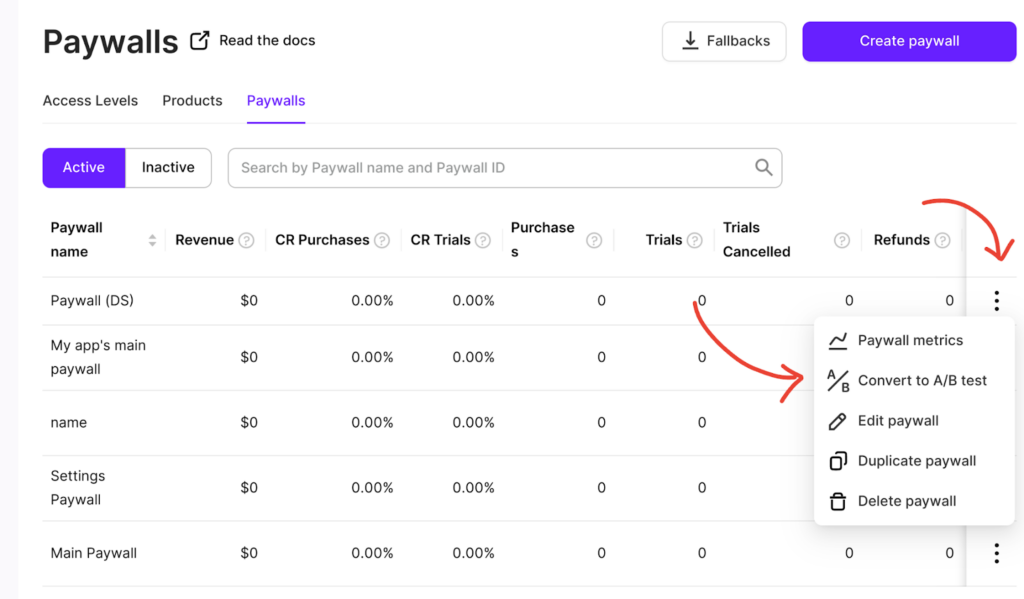Image resolution: width=1024 pixels, height=599 pixels.
Task: Click the Purchases column help icon
Action: coord(594,240)
